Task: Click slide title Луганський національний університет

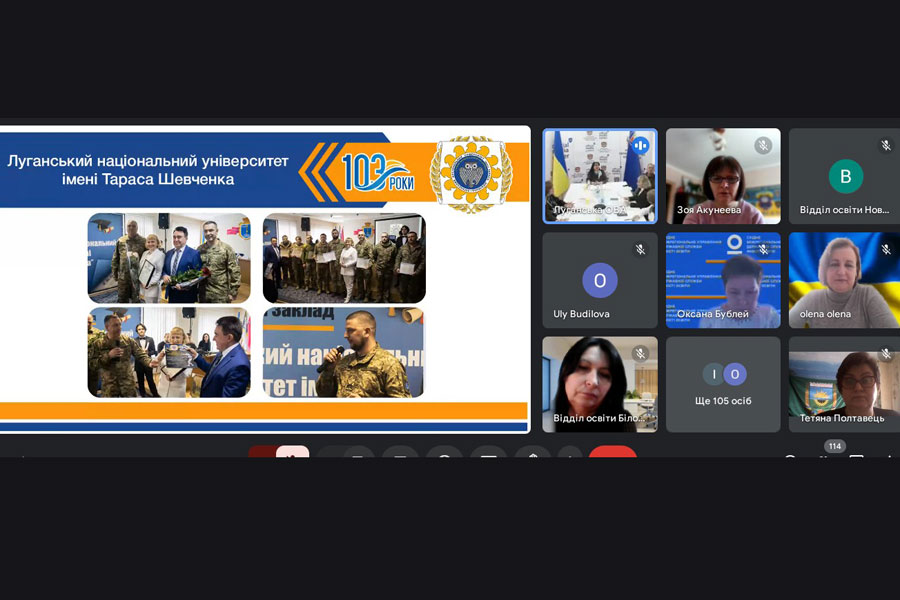Action: click(x=148, y=161)
